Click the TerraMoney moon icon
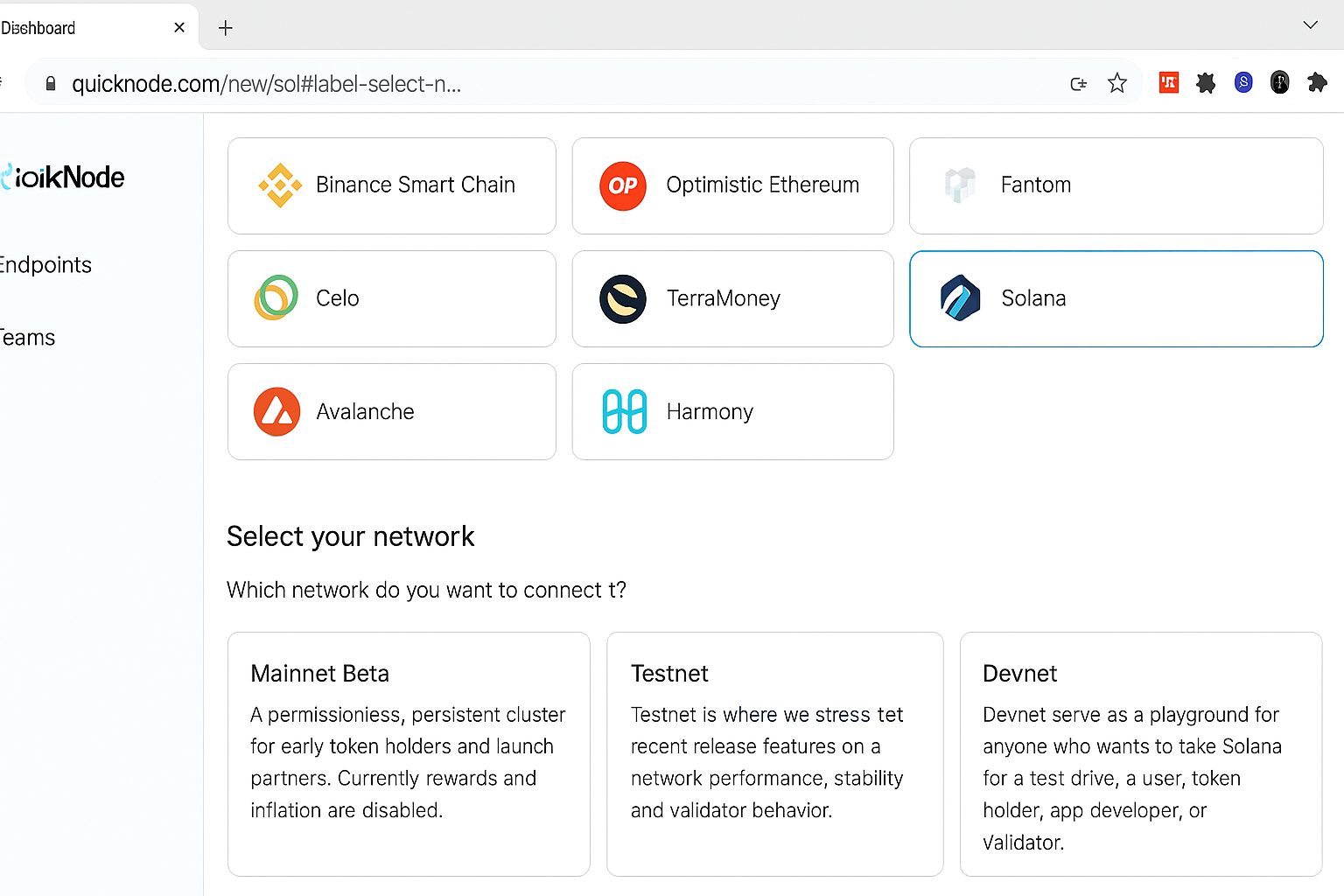Viewport: 1344px width, 896px height. (x=622, y=298)
